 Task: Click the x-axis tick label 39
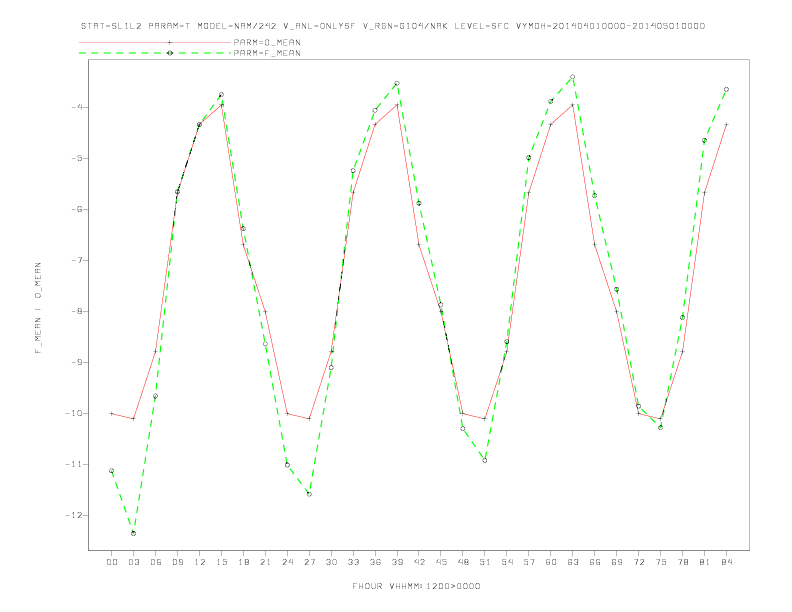(x=397, y=562)
